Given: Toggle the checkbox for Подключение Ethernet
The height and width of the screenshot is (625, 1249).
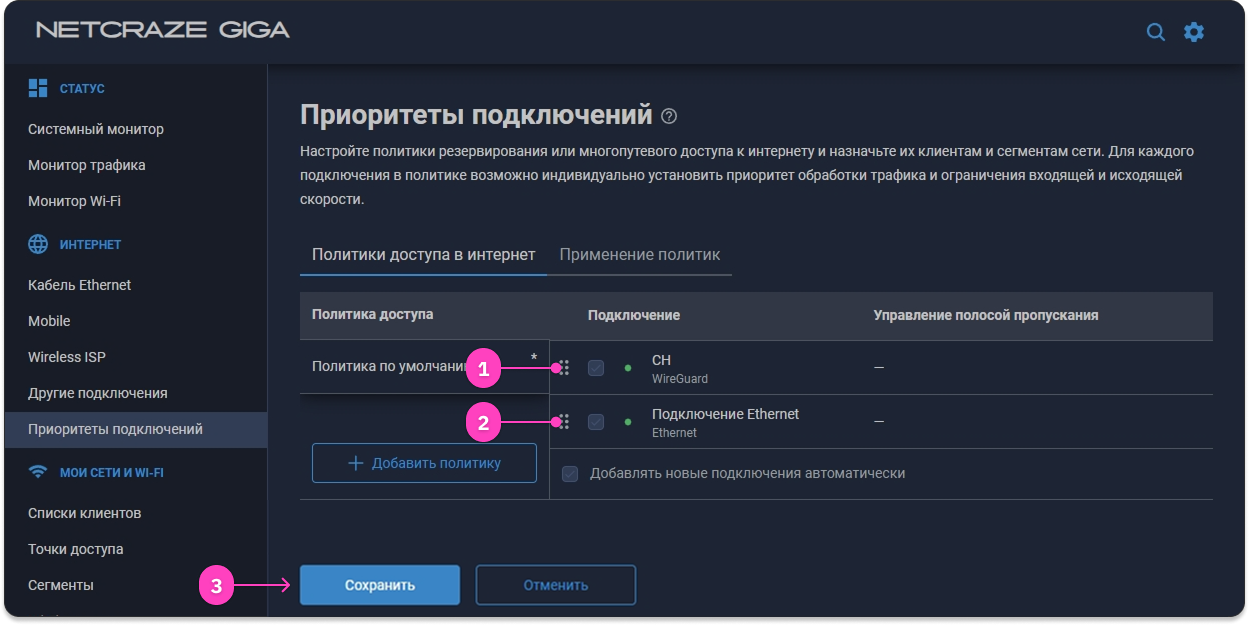Looking at the screenshot, I should click(596, 422).
